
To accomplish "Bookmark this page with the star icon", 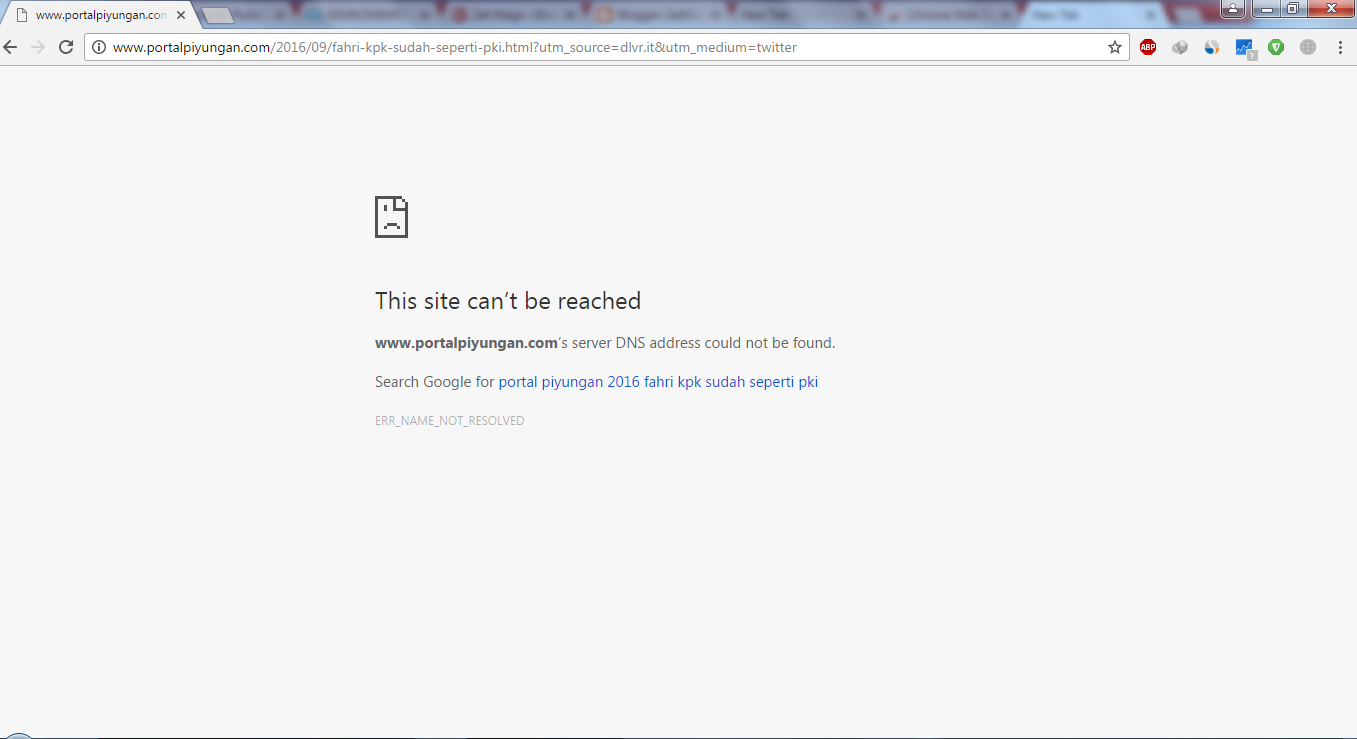I will pyautogui.click(x=1114, y=47).
